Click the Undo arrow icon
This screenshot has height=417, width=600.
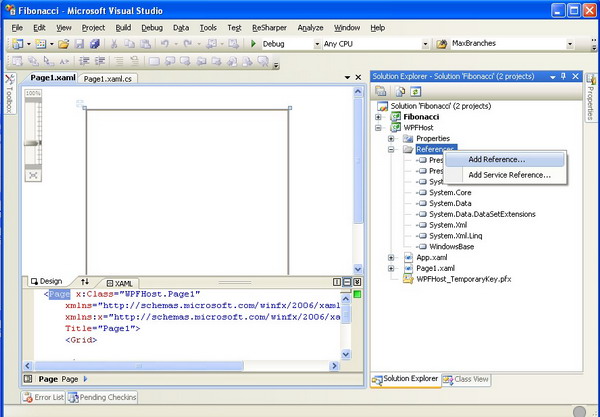[165, 44]
